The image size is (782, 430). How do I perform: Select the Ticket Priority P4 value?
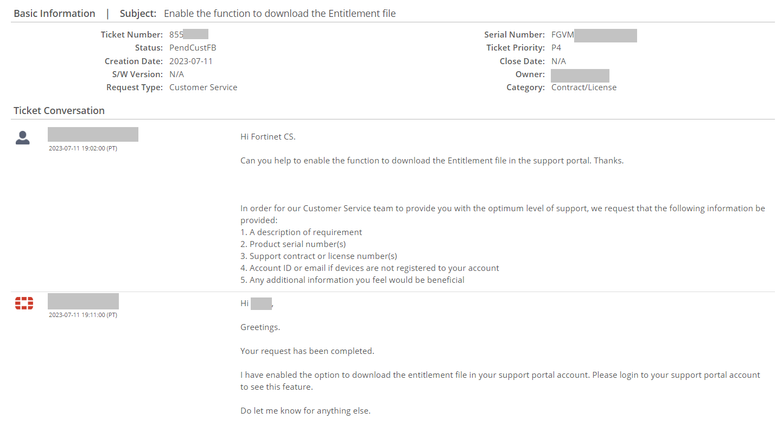point(556,48)
